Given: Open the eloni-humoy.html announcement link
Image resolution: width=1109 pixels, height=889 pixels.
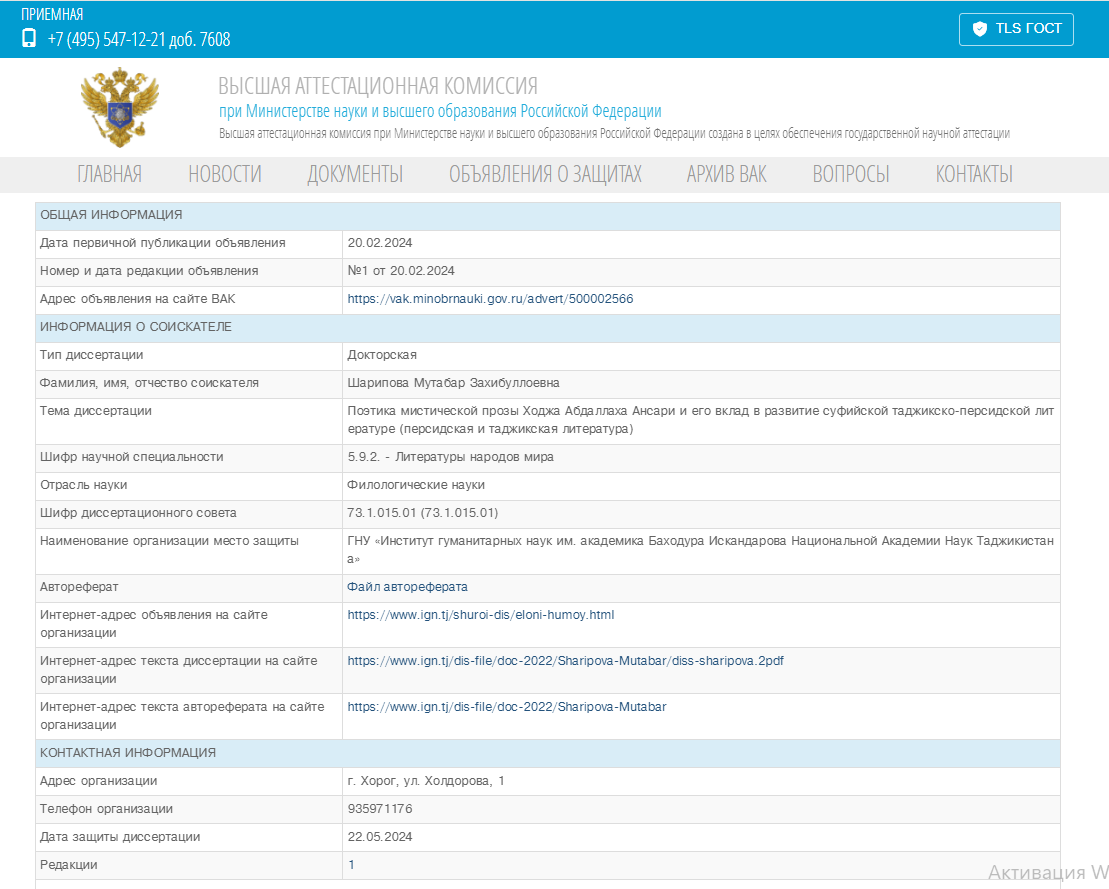Looking at the screenshot, I should coord(481,615).
